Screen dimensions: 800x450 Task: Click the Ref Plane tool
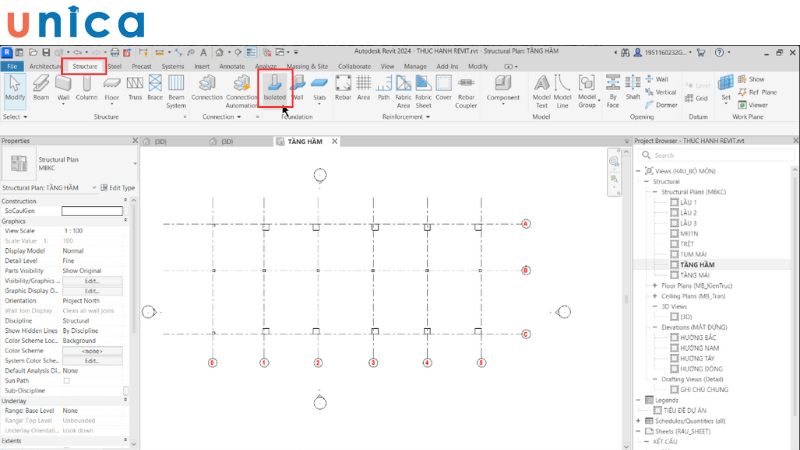[757, 92]
